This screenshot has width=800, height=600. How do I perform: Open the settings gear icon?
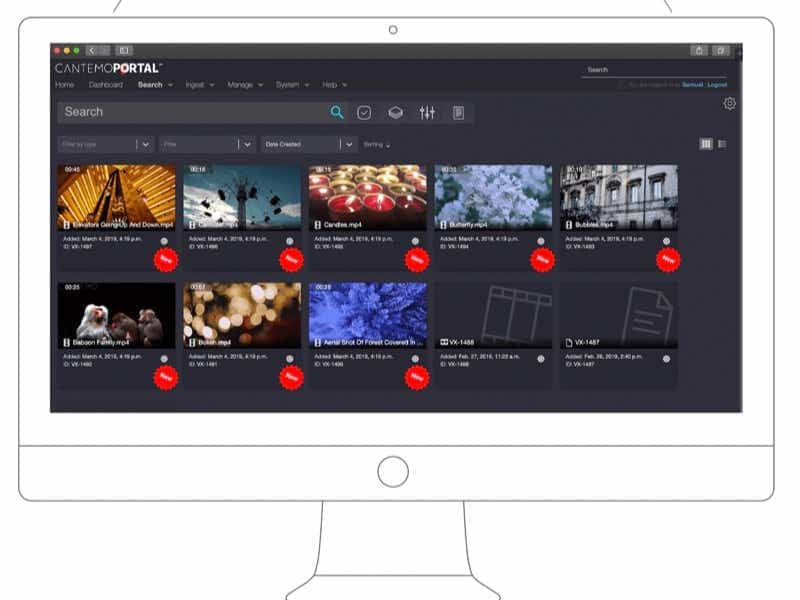click(729, 104)
